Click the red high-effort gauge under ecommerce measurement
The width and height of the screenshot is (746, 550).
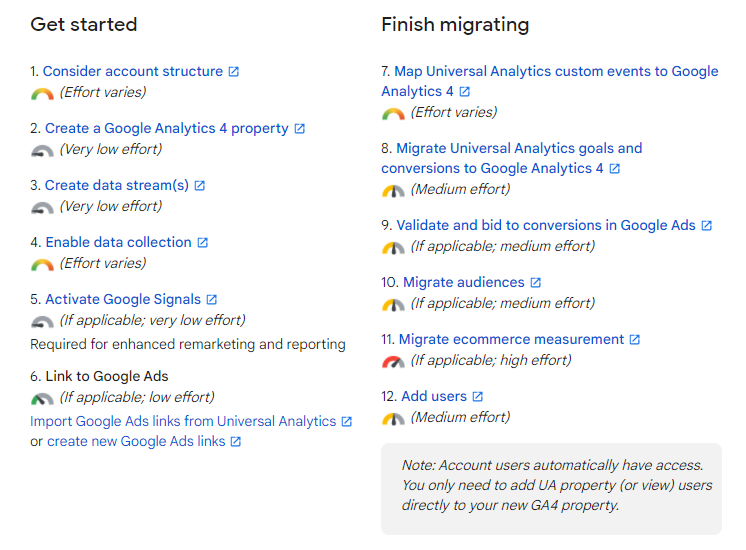pyautogui.click(x=393, y=362)
